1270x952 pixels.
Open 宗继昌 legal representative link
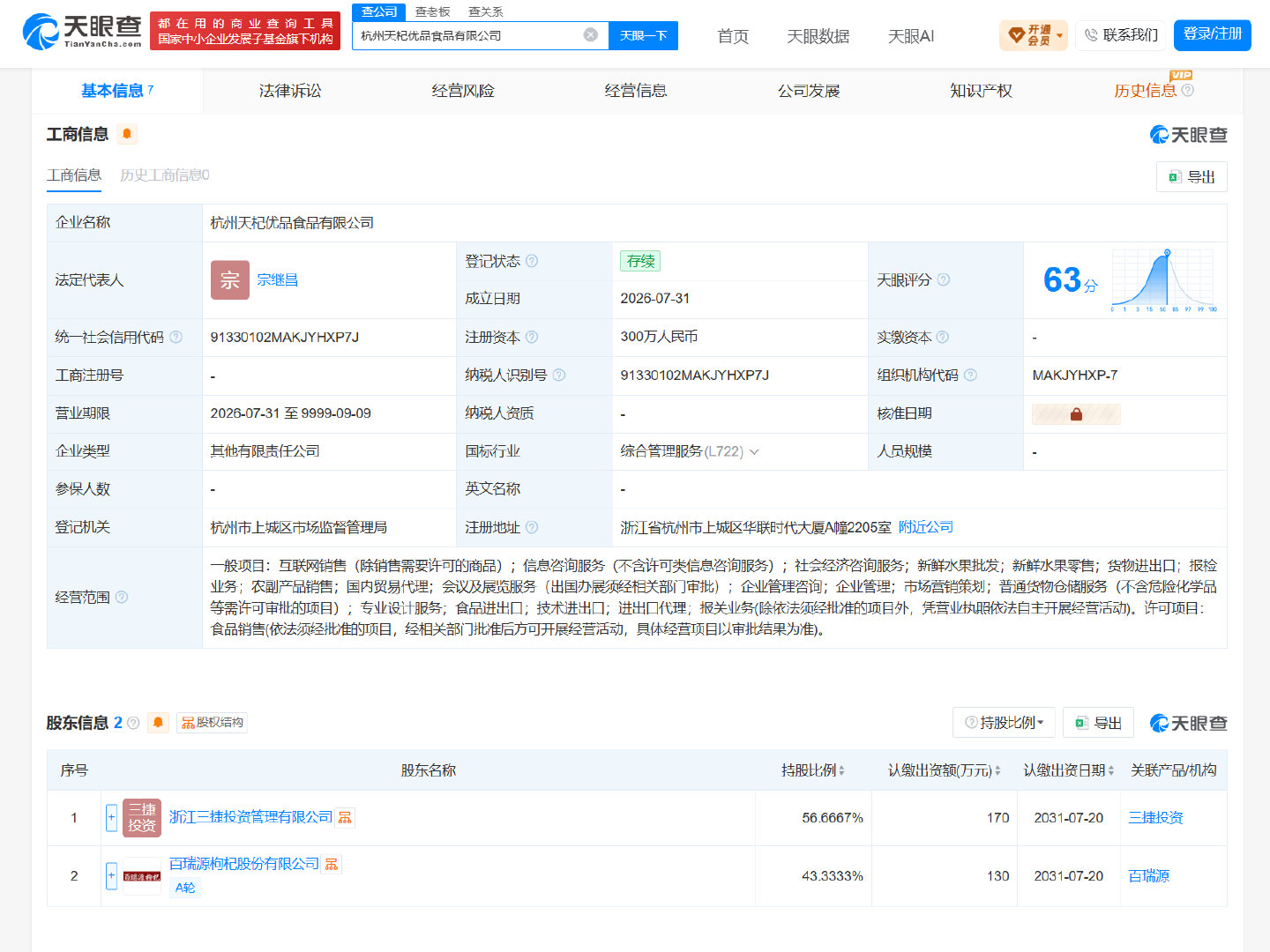tap(277, 279)
